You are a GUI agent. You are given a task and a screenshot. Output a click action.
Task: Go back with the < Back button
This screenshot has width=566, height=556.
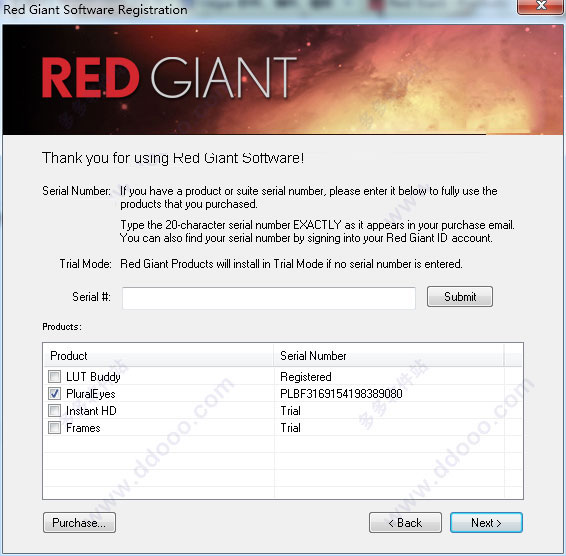point(405,522)
